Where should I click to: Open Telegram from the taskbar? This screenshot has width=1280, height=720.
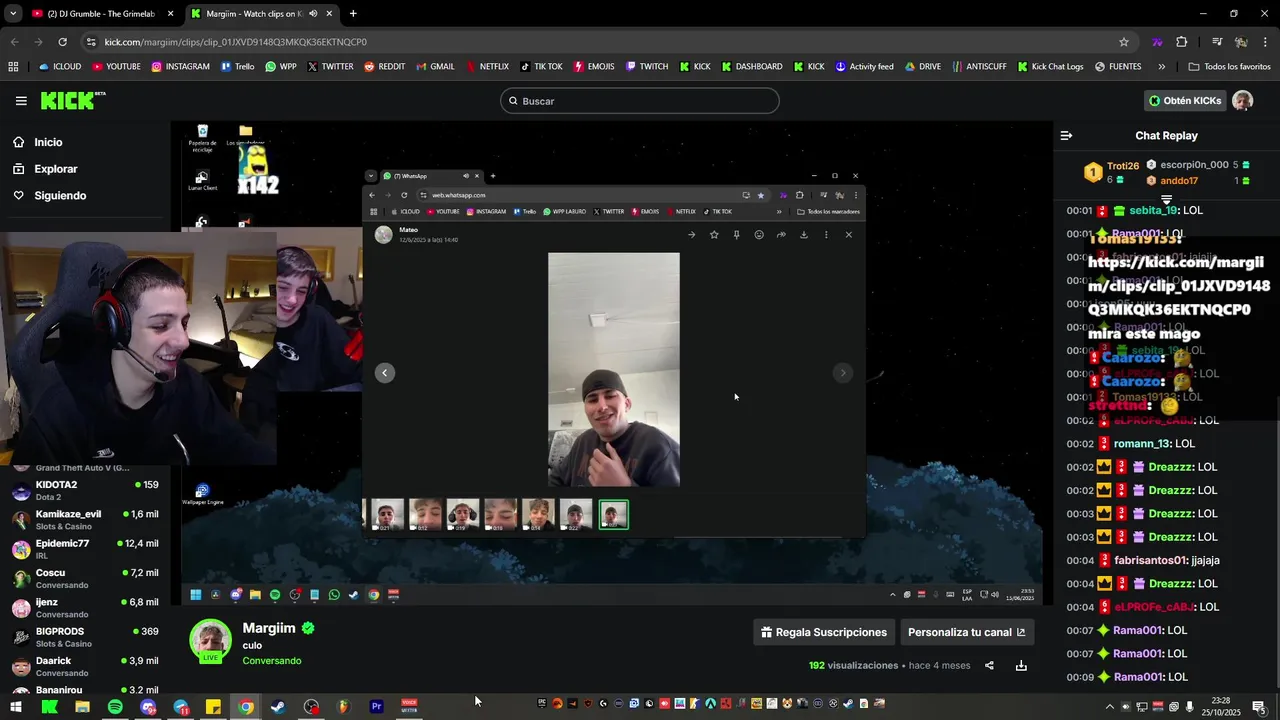coord(180,707)
